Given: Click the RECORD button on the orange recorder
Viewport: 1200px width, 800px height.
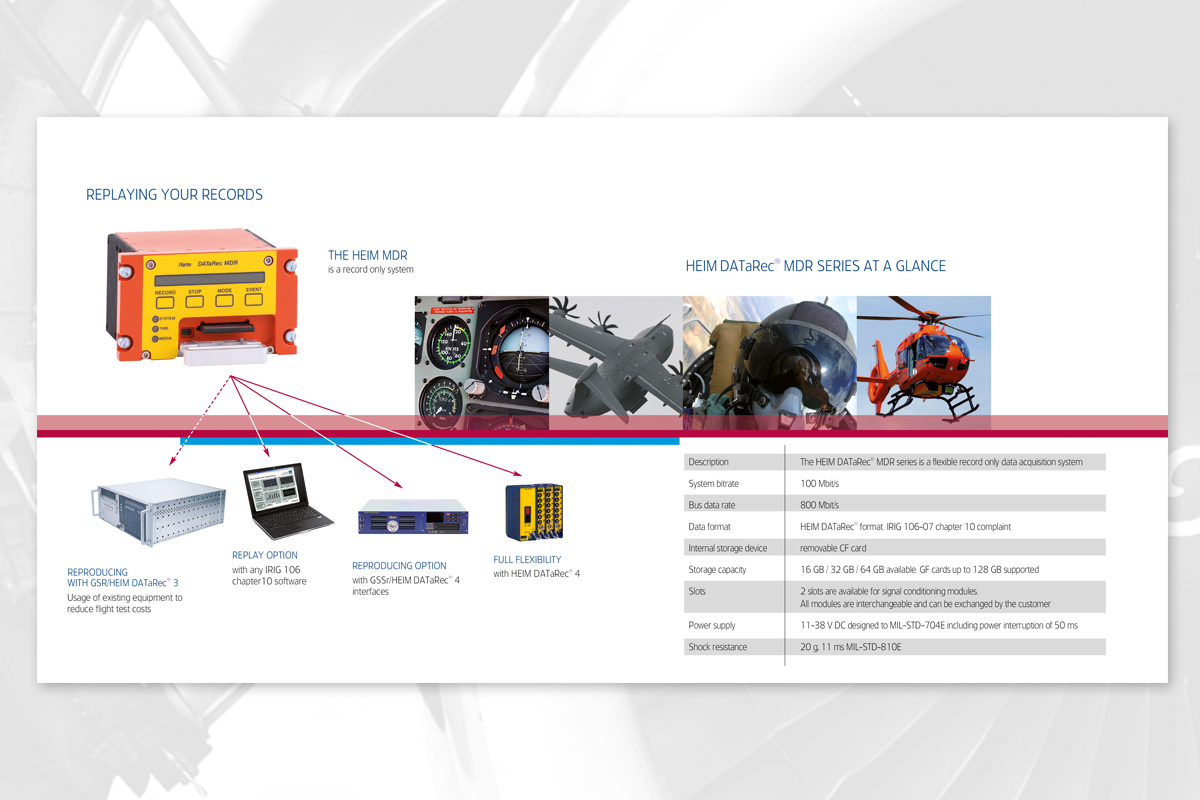Looking at the screenshot, I should (x=166, y=301).
